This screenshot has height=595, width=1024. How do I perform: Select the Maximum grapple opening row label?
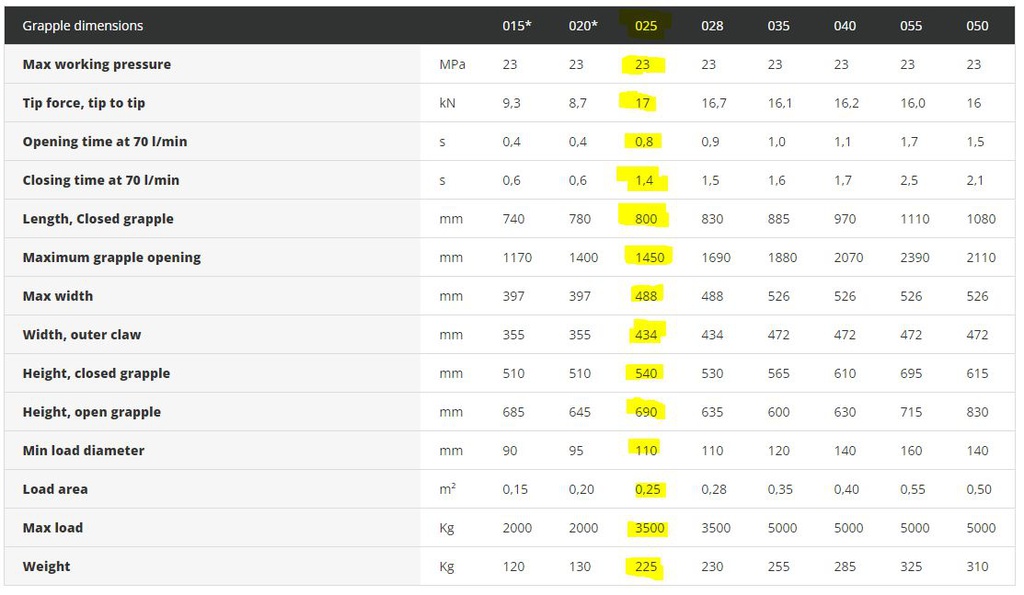[x=112, y=258]
